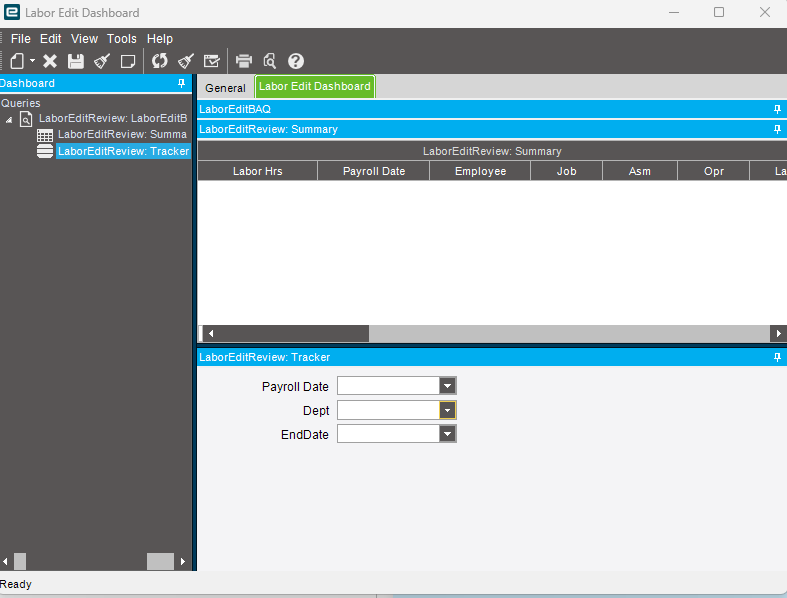Viewport: 787px width, 598px height.
Task: Open the Payroll Date dropdown arrow
Action: click(x=447, y=386)
